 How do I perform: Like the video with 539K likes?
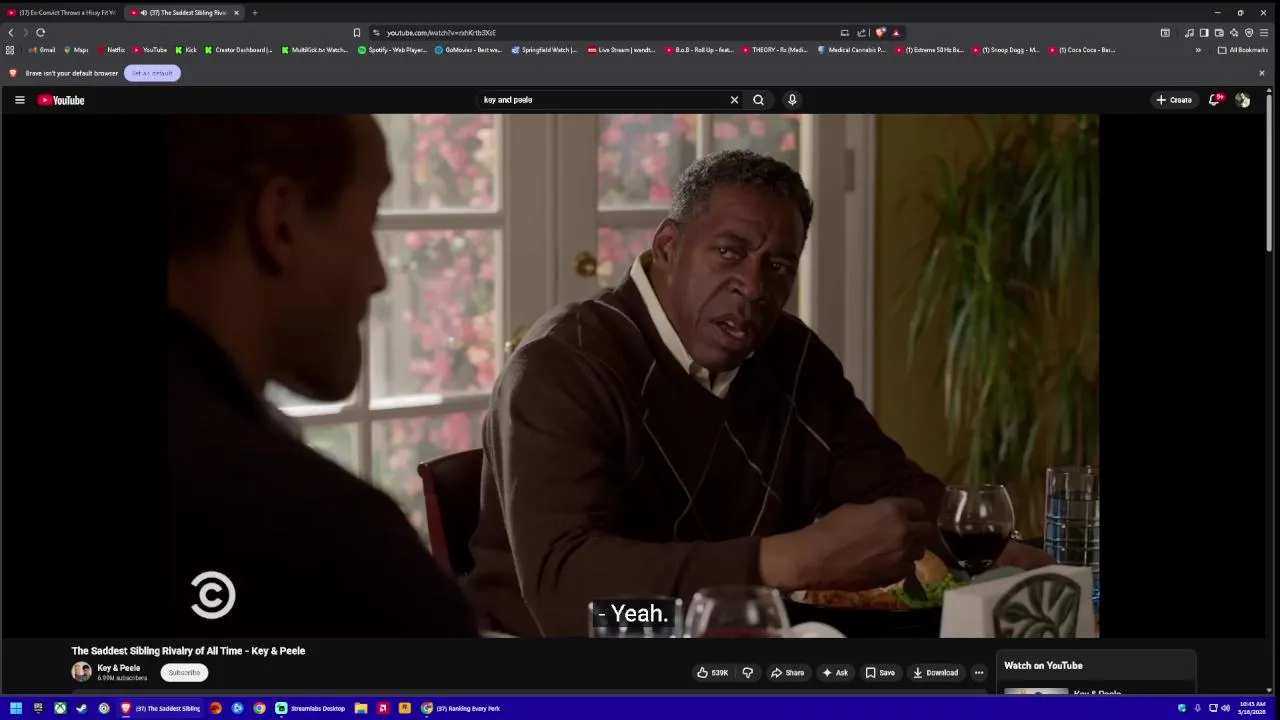point(712,673)
